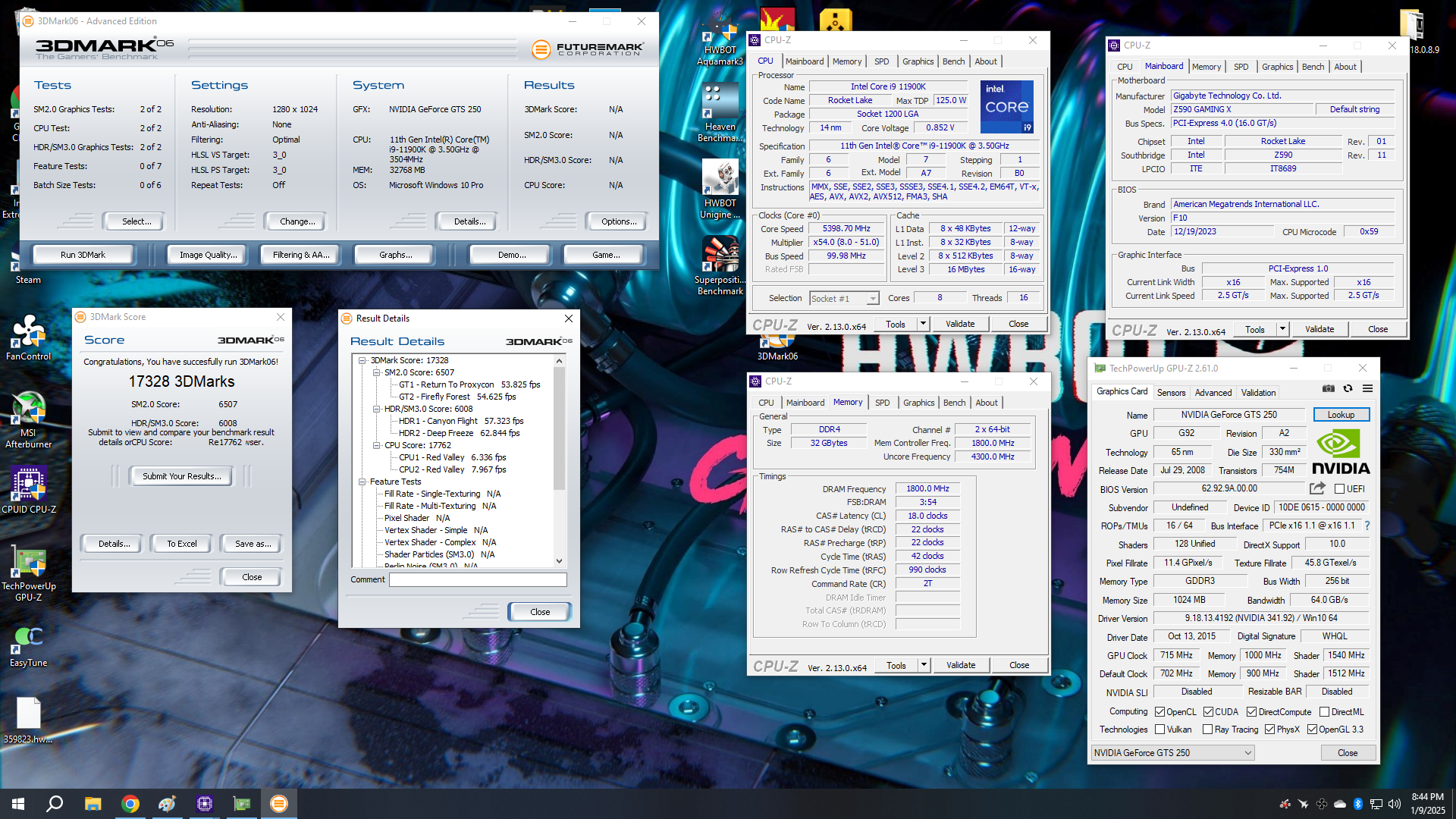Screen dimensions: 1456x819
Task: Click the Comment input field
Action: click(x=478, y=579)
